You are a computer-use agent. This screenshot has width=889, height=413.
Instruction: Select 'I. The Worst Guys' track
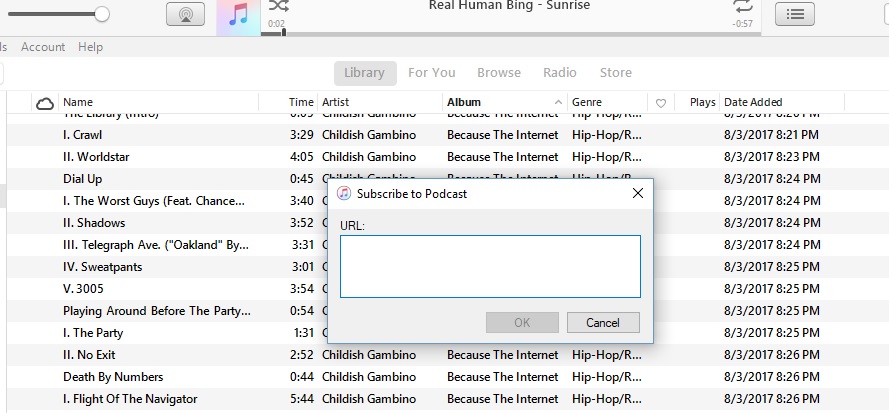pos(154,201)
